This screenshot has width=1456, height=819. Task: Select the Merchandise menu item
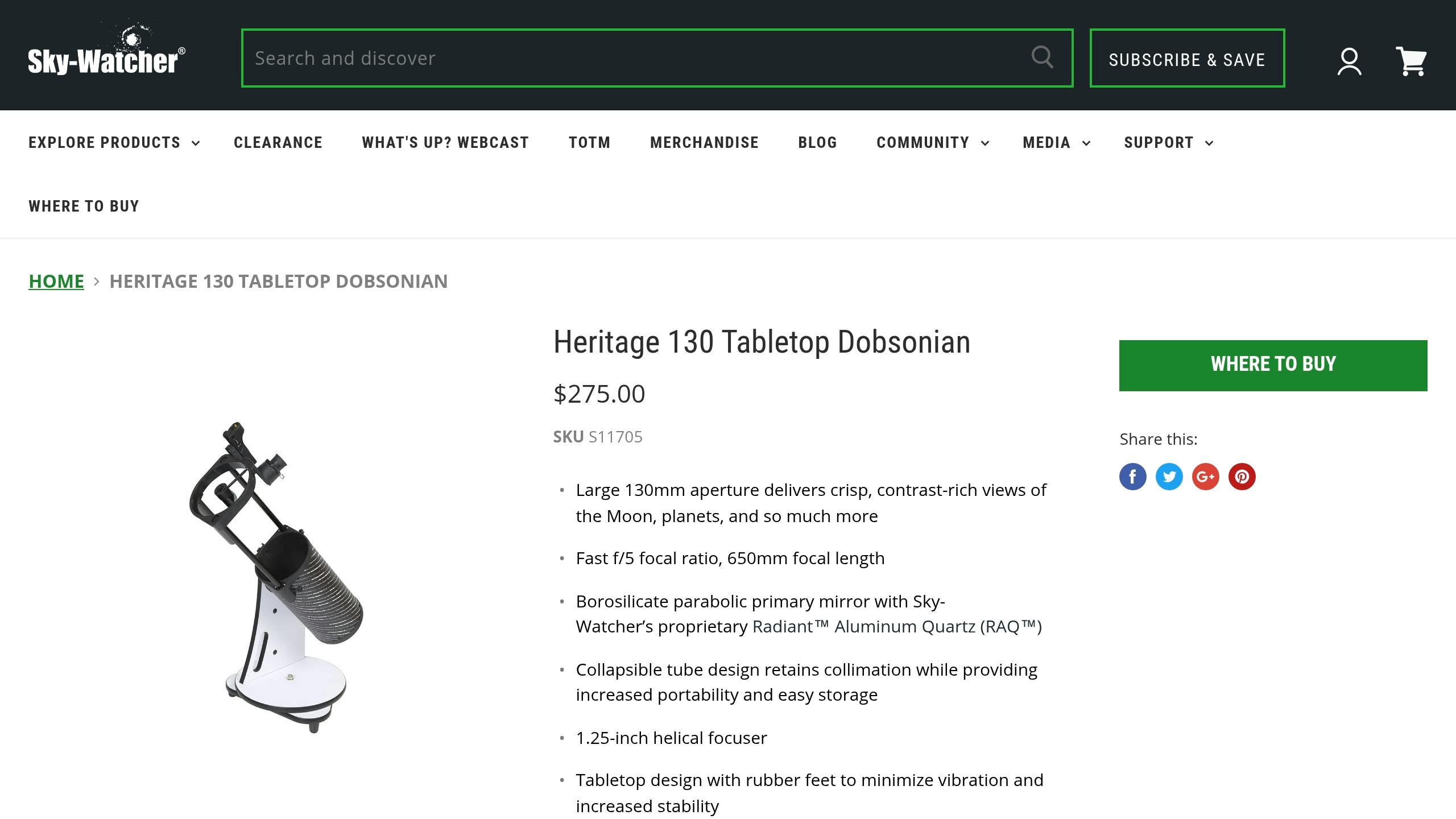704,143
